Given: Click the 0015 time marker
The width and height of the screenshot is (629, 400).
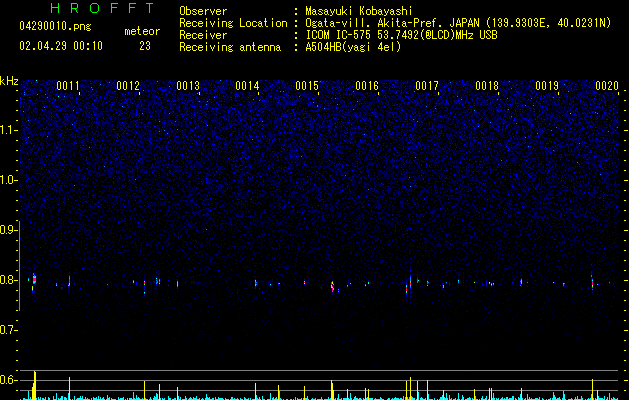Looking at the screenshot, I should pos(307,86).
